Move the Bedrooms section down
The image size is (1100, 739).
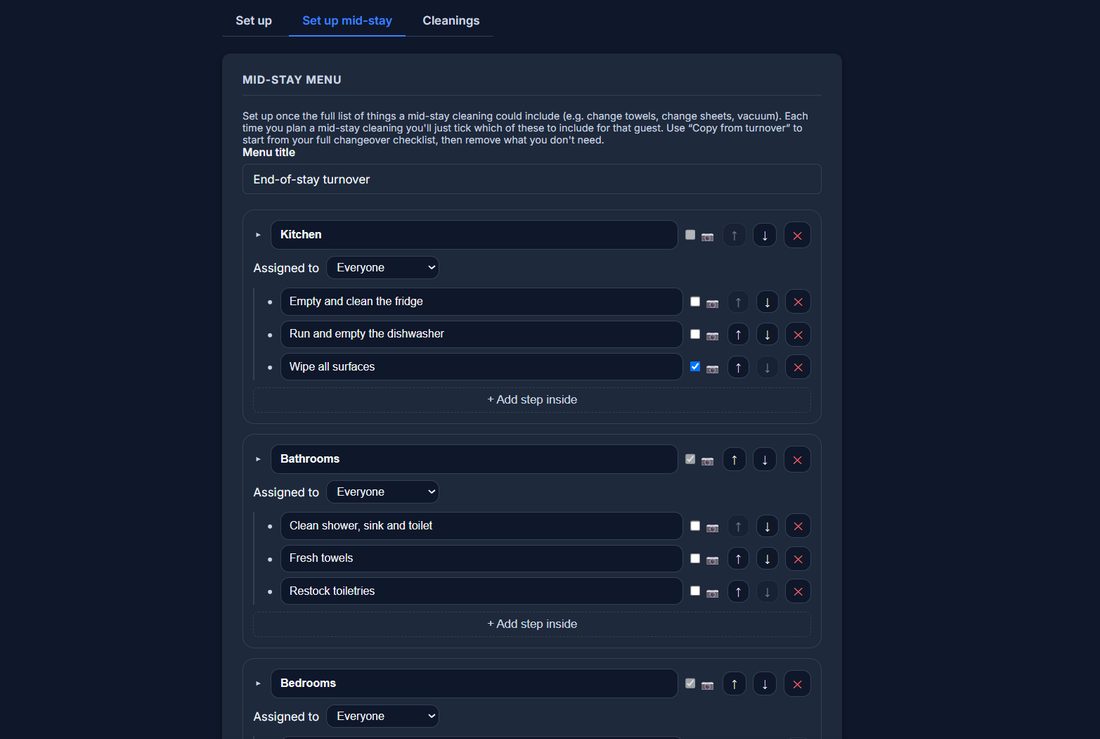coord(765,684)
